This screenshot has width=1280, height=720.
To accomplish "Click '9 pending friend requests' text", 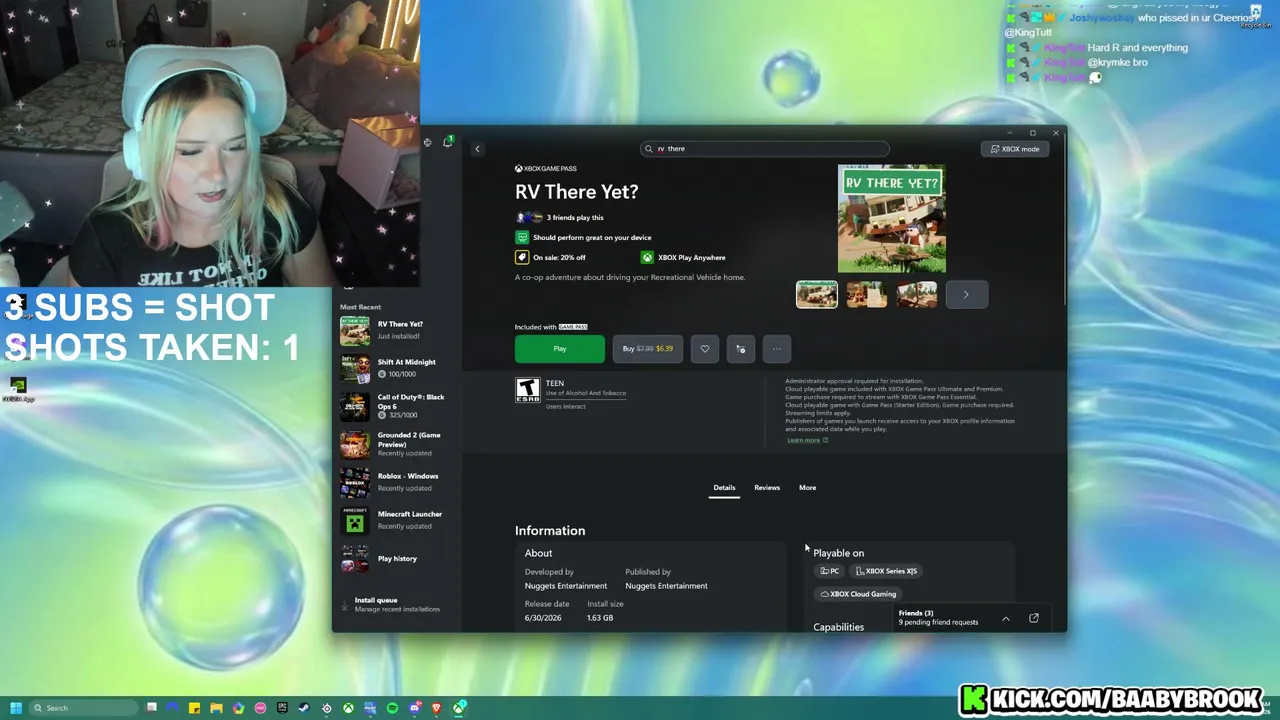I will [938, 622].
